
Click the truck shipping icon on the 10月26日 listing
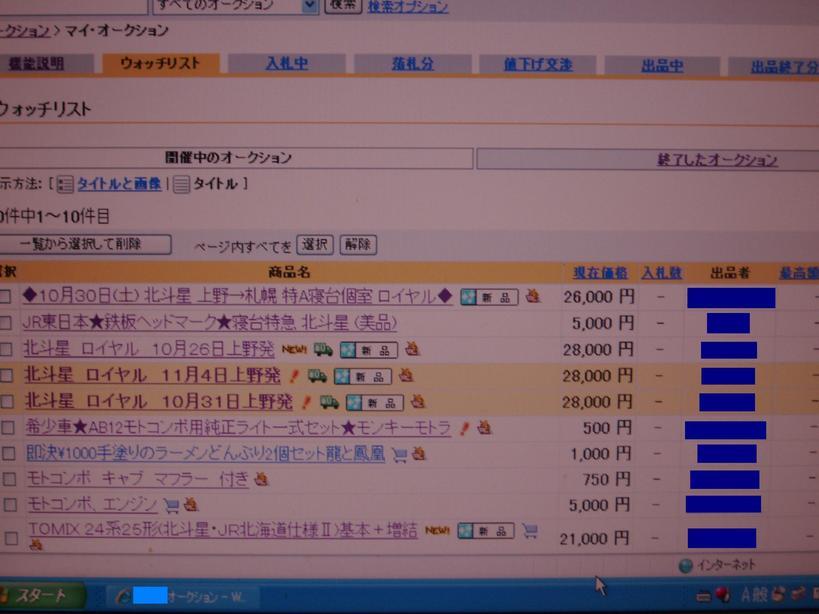[322, 350]
